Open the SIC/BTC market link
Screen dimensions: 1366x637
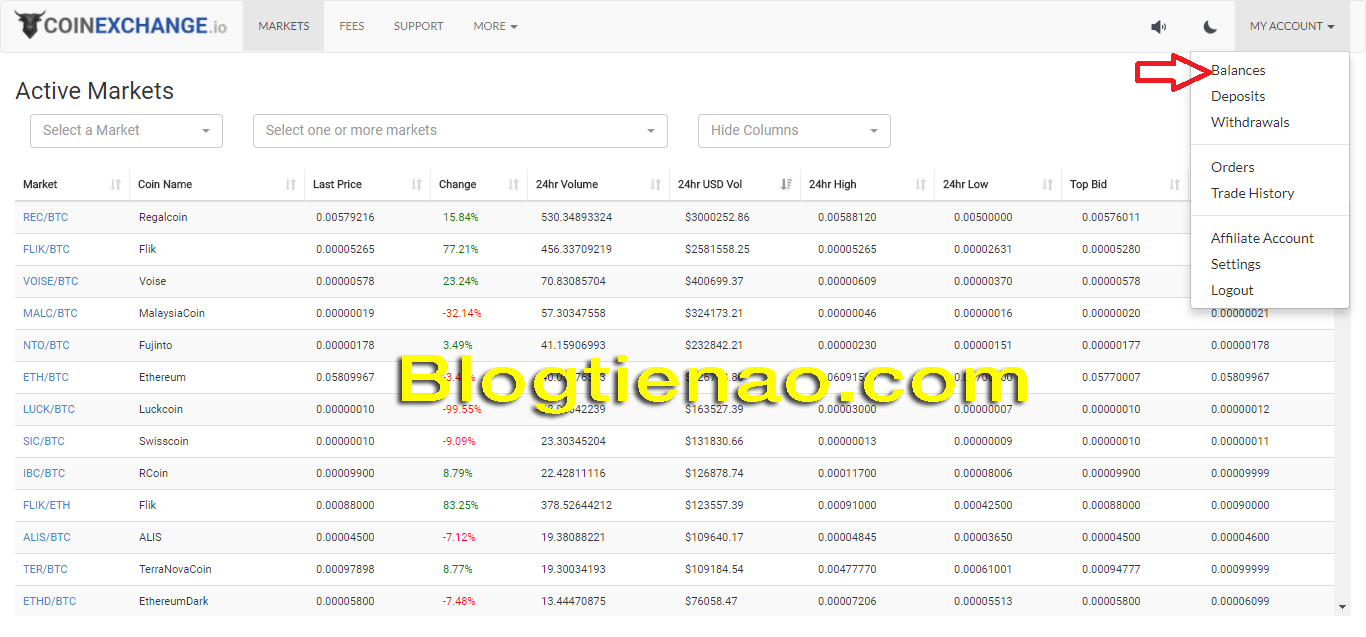(x=44, y=441)
